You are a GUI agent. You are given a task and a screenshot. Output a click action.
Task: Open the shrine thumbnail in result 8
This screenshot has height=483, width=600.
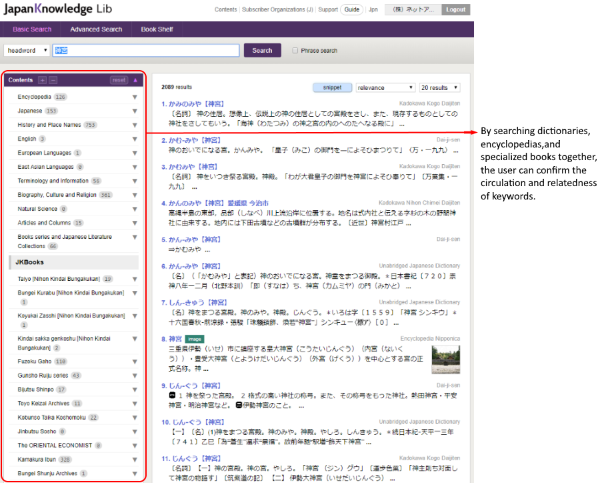[447, 360]
